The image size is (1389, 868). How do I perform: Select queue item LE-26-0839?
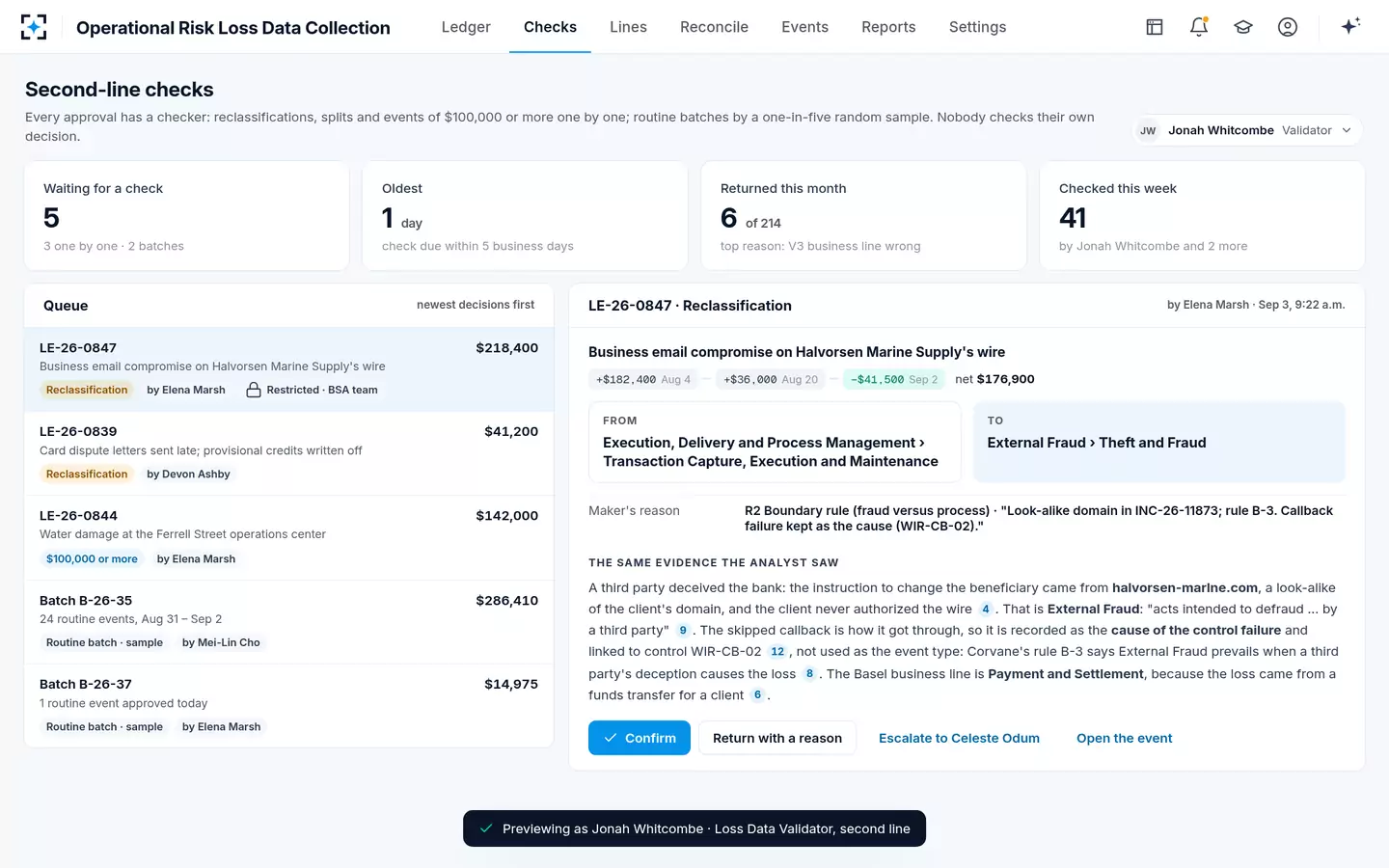tap(289, 453)
